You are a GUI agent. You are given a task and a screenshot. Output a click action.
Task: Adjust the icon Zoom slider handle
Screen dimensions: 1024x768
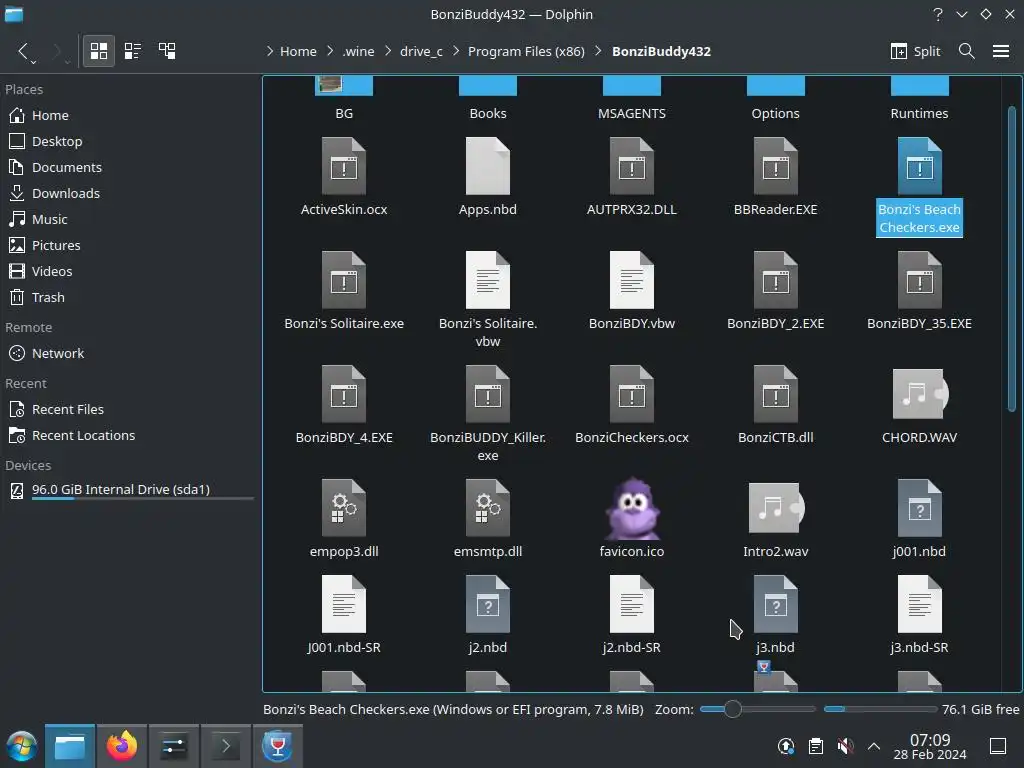coord(733,709)
